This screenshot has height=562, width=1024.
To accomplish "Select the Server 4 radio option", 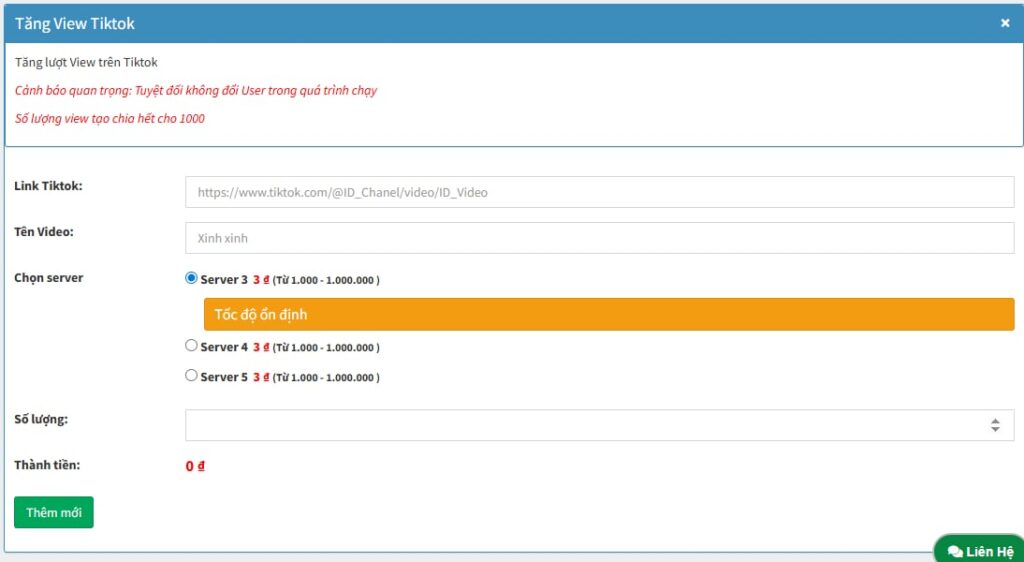I will click(x=191, y=345).
